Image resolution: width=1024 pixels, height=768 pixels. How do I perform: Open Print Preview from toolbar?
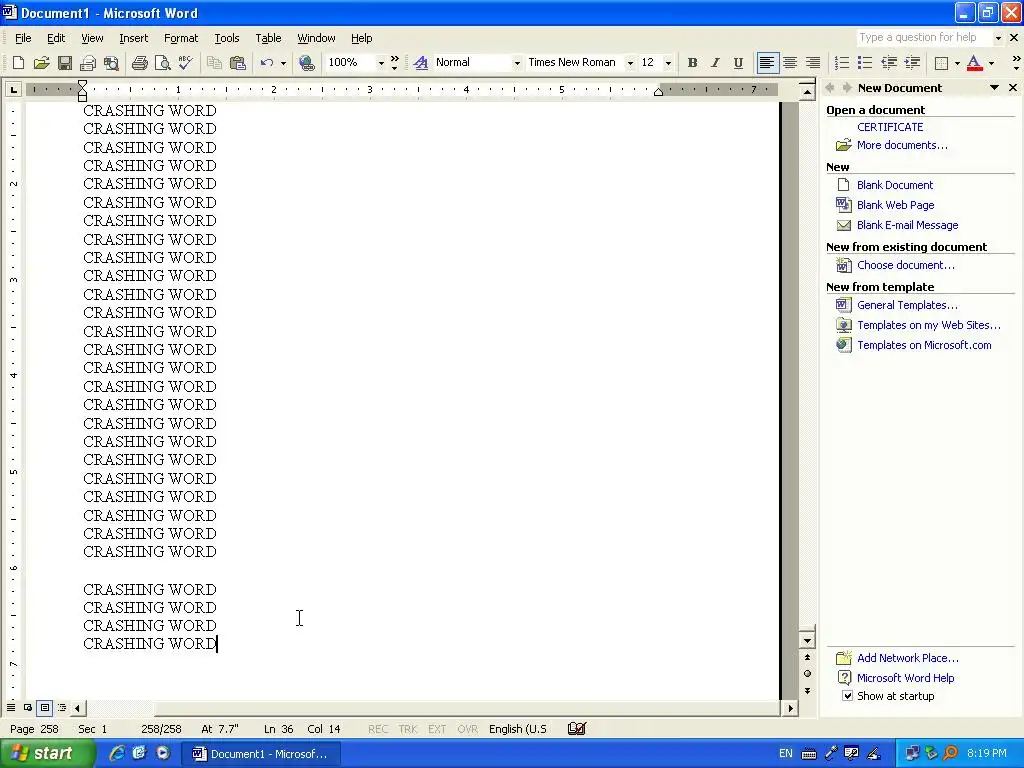[x=162, y=63]
